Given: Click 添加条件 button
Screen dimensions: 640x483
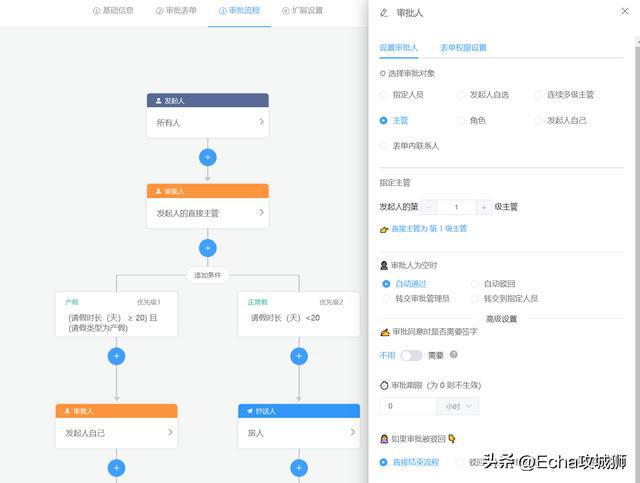Looking at the screenshot, I should [x=208, y=275].
